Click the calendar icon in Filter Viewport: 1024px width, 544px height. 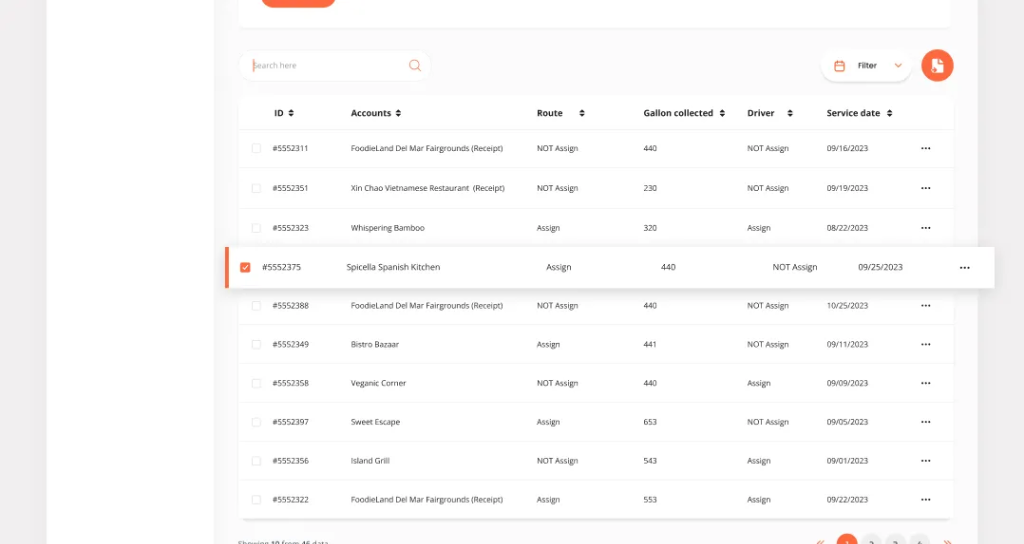[x=840, y=65]
